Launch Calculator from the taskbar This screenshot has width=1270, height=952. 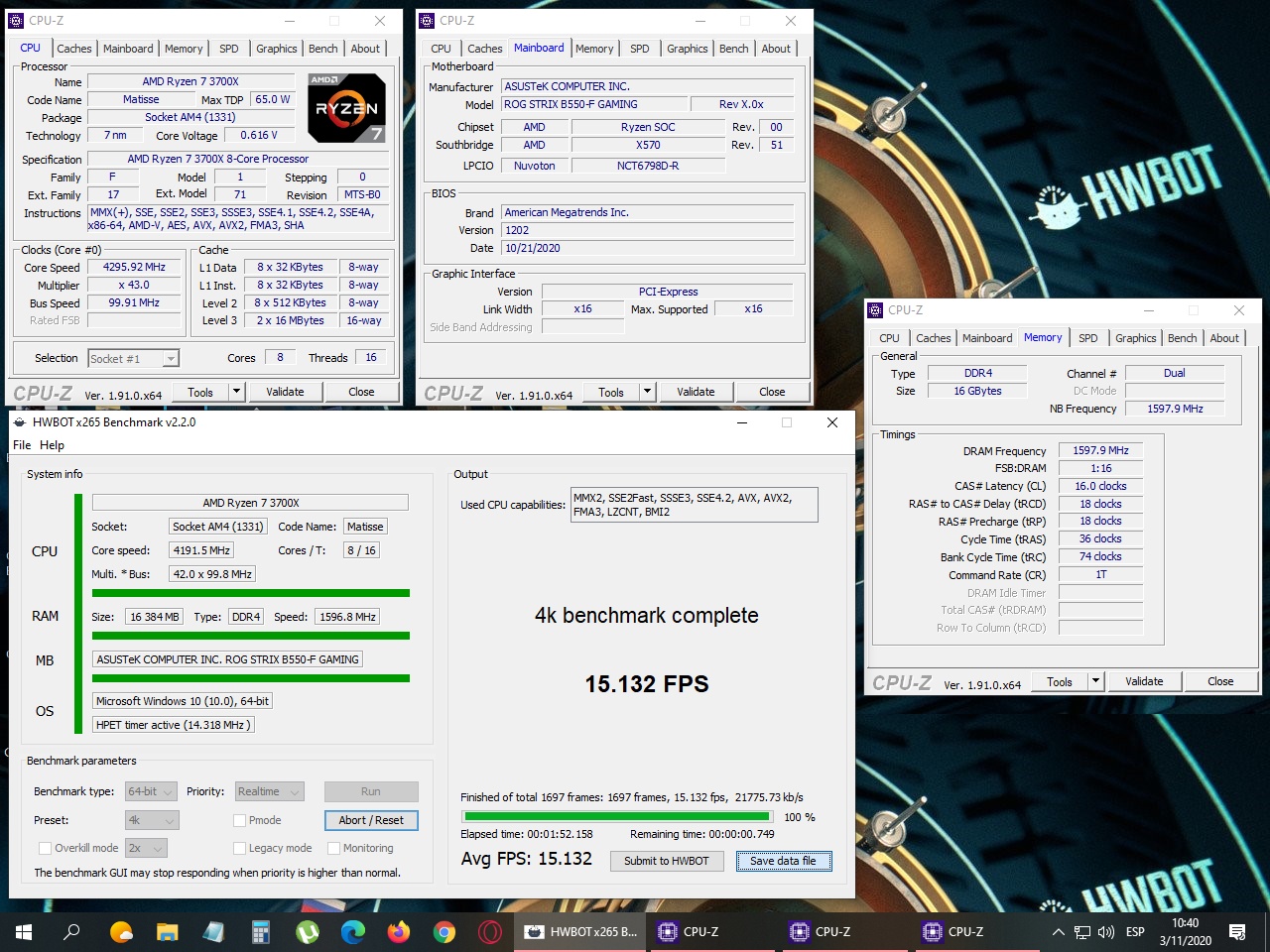coord(261,932)
